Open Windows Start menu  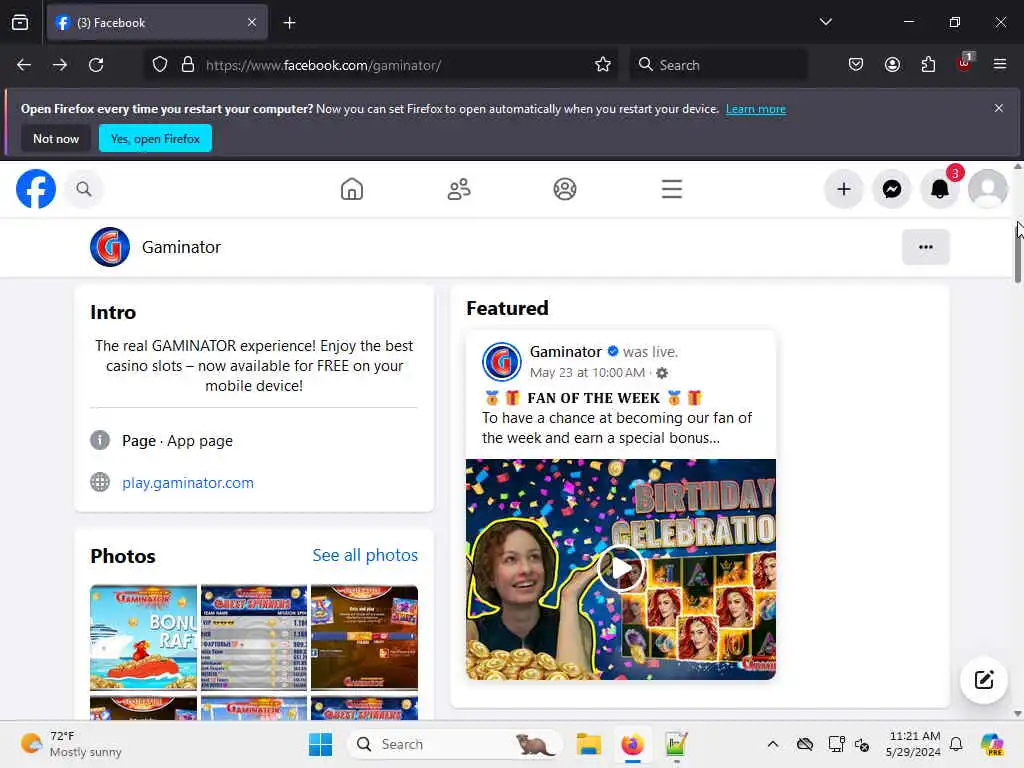pos(320,744)
